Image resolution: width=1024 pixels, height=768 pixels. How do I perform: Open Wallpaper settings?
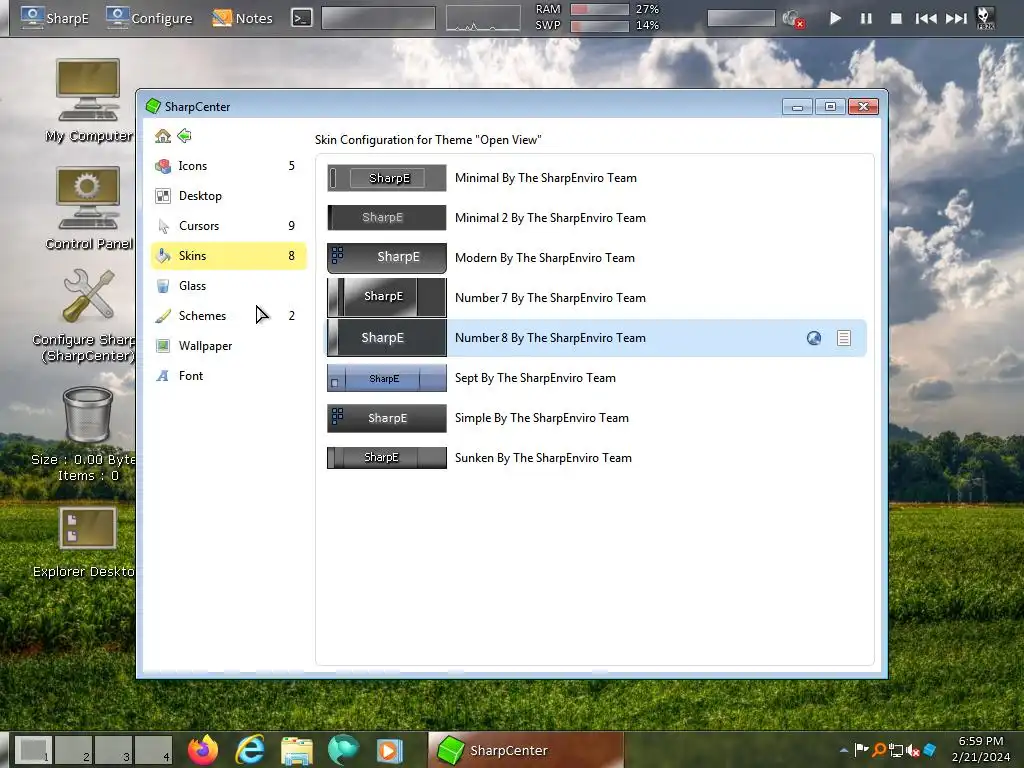(x=228, y=346)
